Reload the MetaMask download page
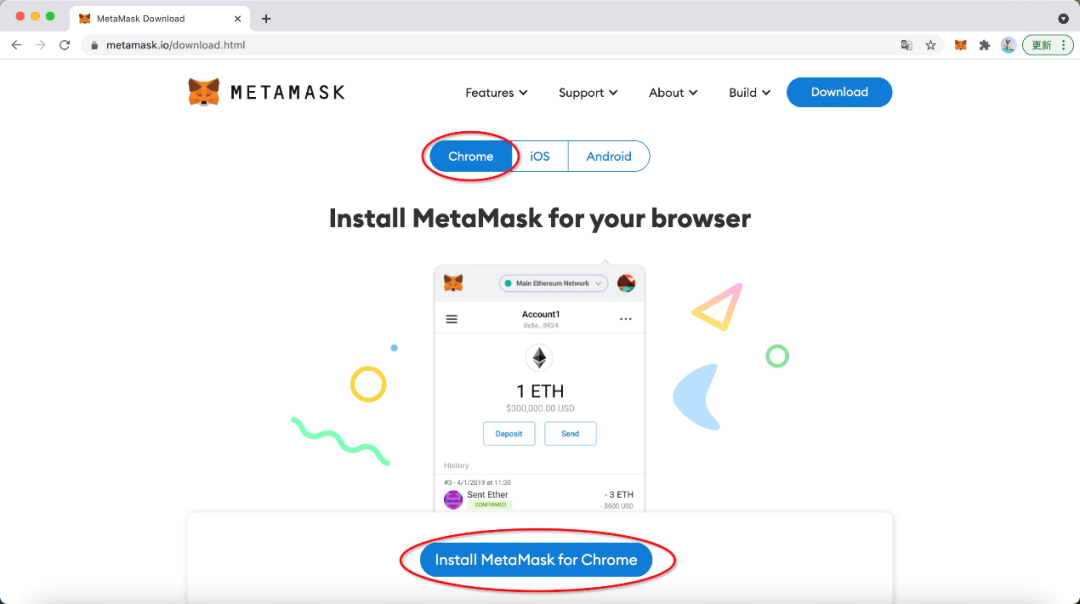Viewport: 1080px width, 604px height. click(x=65, y=45)
